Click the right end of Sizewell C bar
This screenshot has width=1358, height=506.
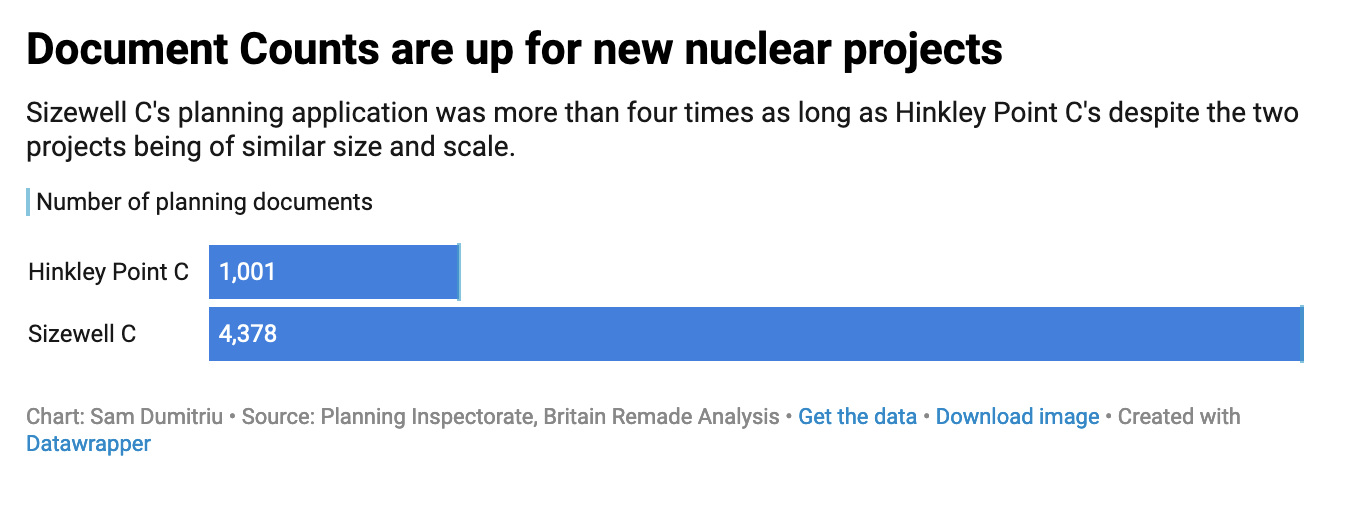point(1301,334)
